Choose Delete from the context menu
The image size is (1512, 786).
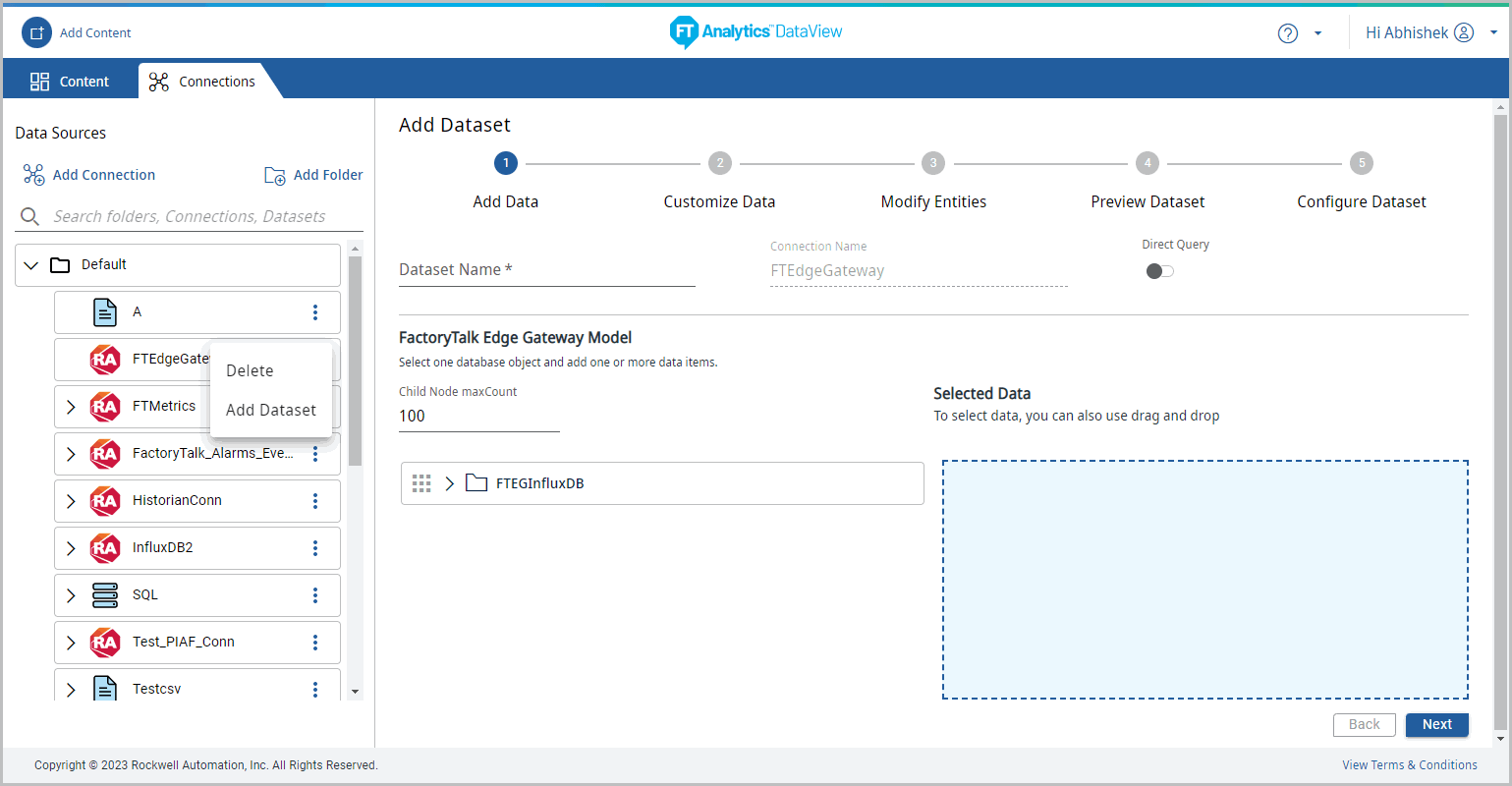pyautogui.click(x=250, y=370)
